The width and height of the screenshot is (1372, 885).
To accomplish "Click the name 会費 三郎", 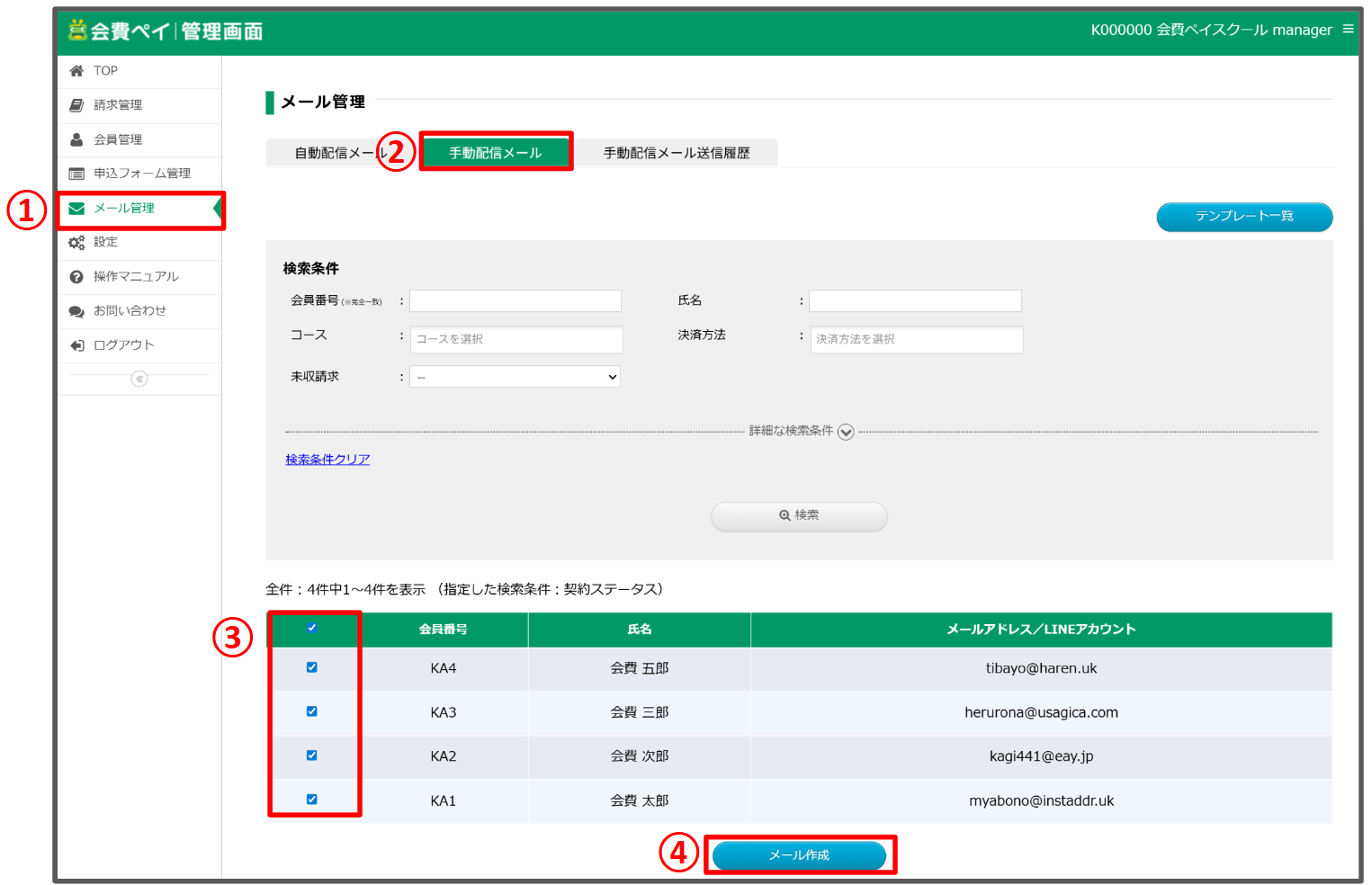I will (640, 712).
